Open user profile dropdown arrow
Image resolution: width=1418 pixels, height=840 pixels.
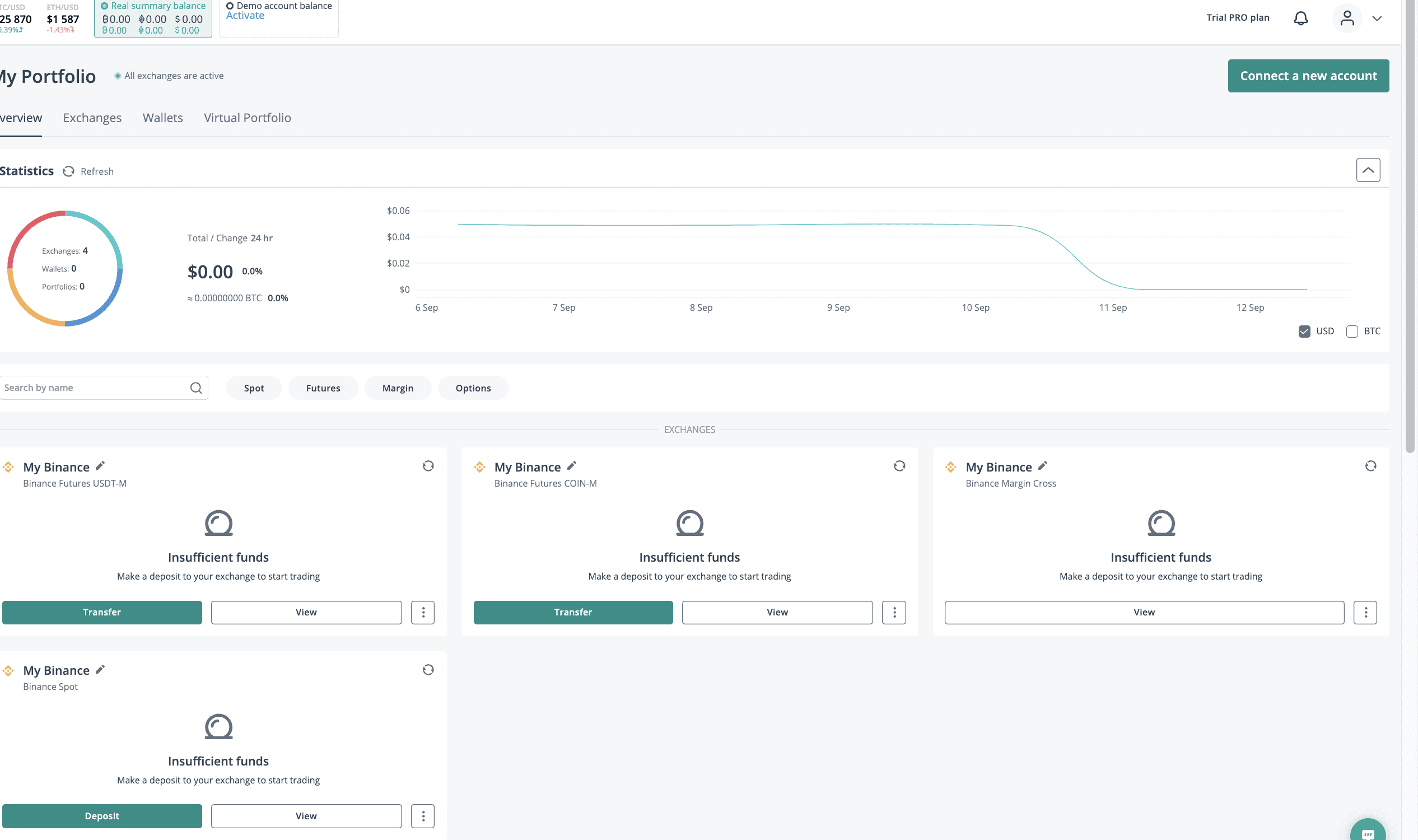[x=1377, y=18]
